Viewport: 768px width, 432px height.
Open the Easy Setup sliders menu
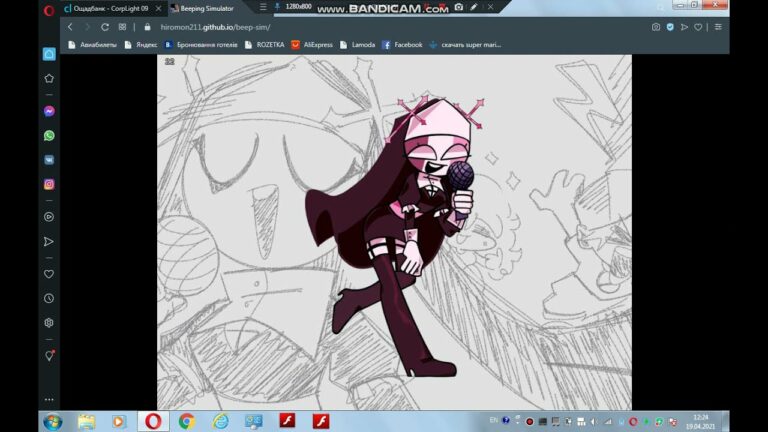point(718,27)
